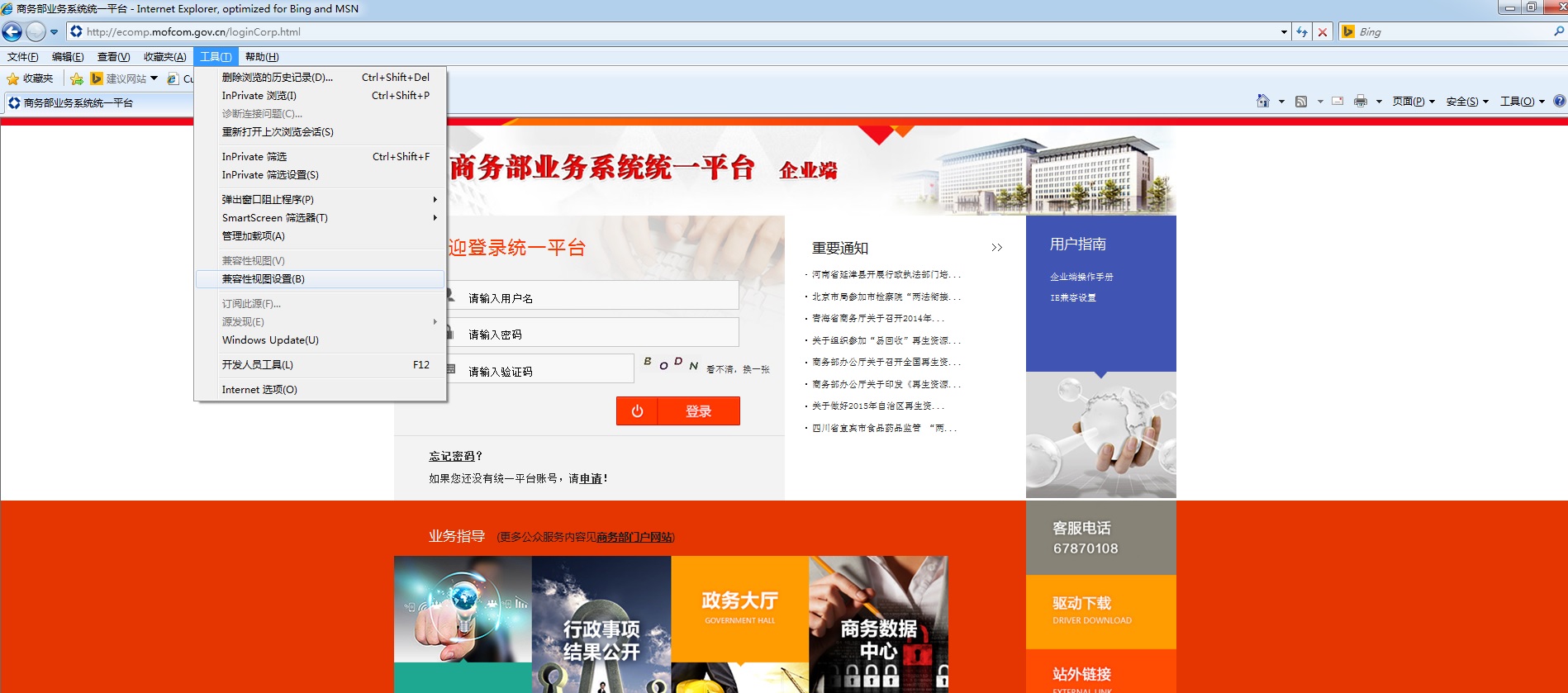Choose 开发人员工具(L) entry

tap(321, 365)
